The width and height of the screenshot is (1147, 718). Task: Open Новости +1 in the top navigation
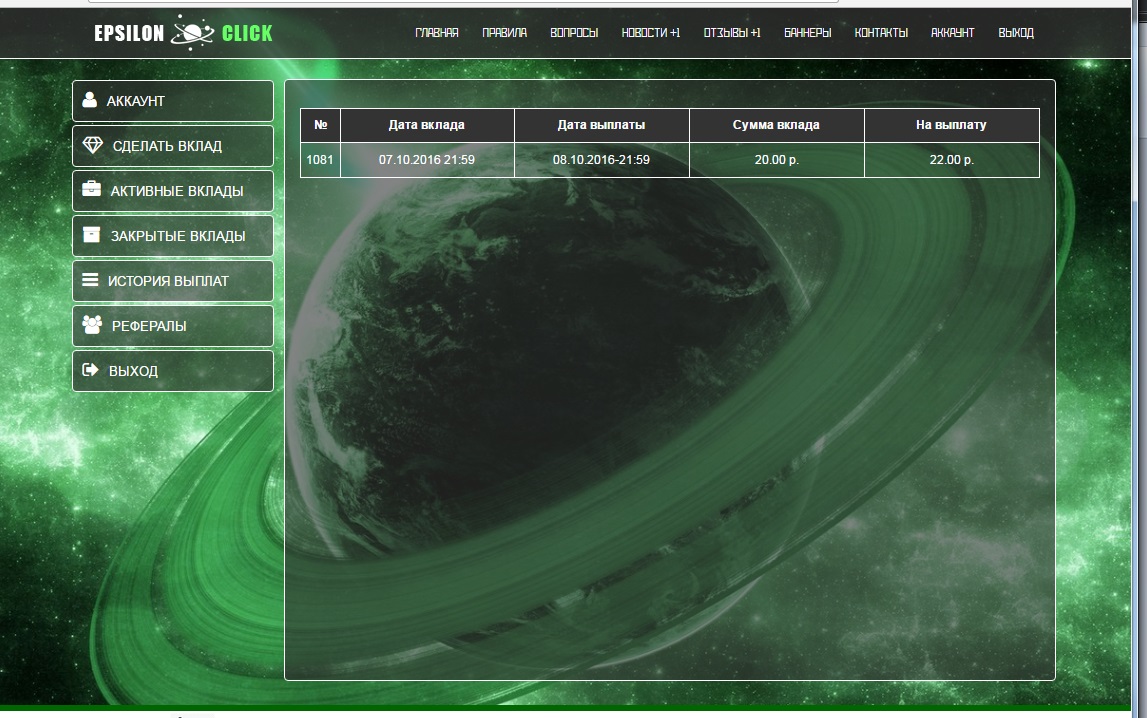click(x=650, y=33)
